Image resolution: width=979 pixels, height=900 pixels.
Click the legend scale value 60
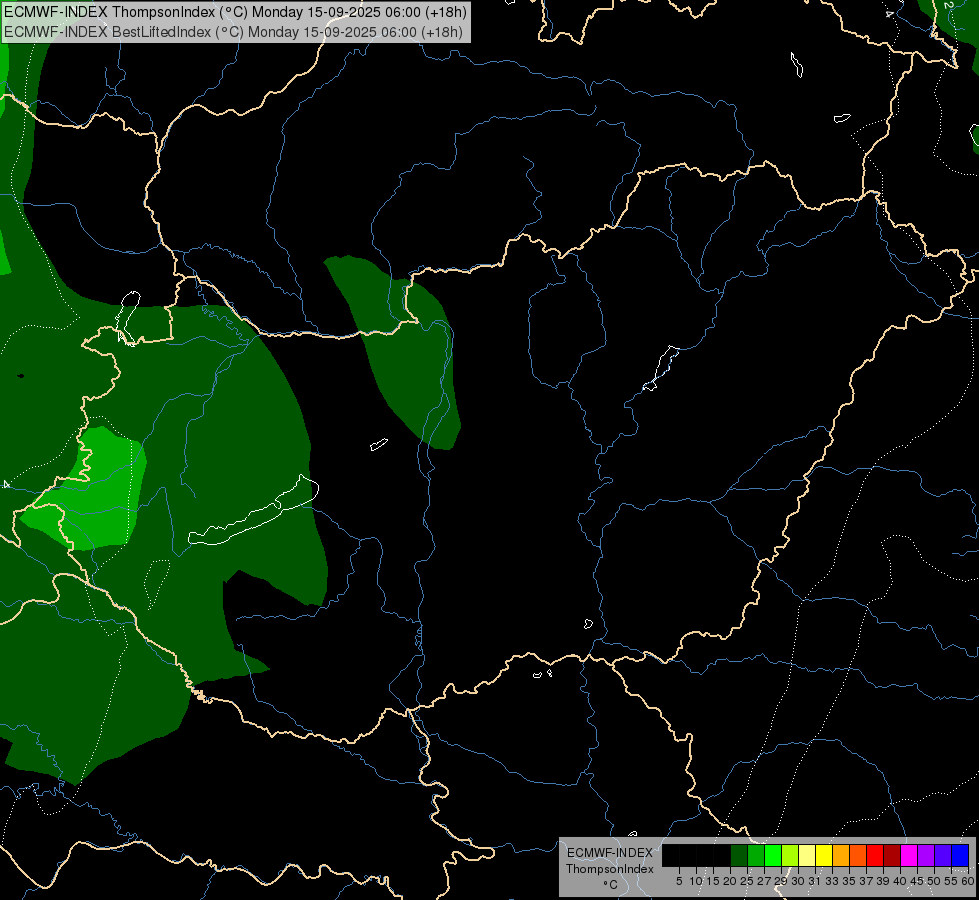click(x=968, y=881)
